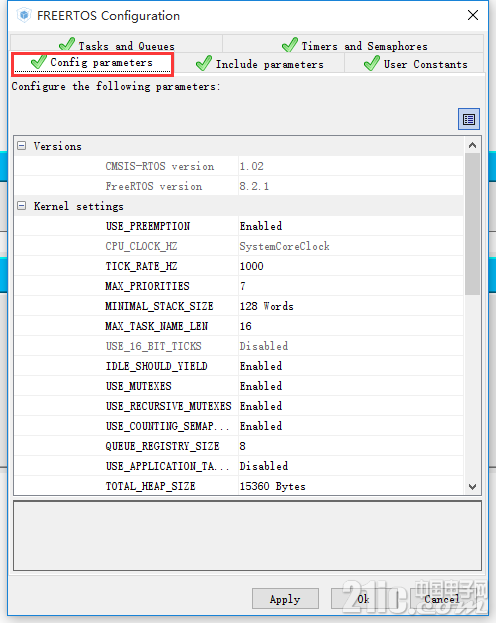Select the USE_PREEMPTION parameter name
This screenshot has height=623, width=496.
pyautogui.click(x=148, y=226)
